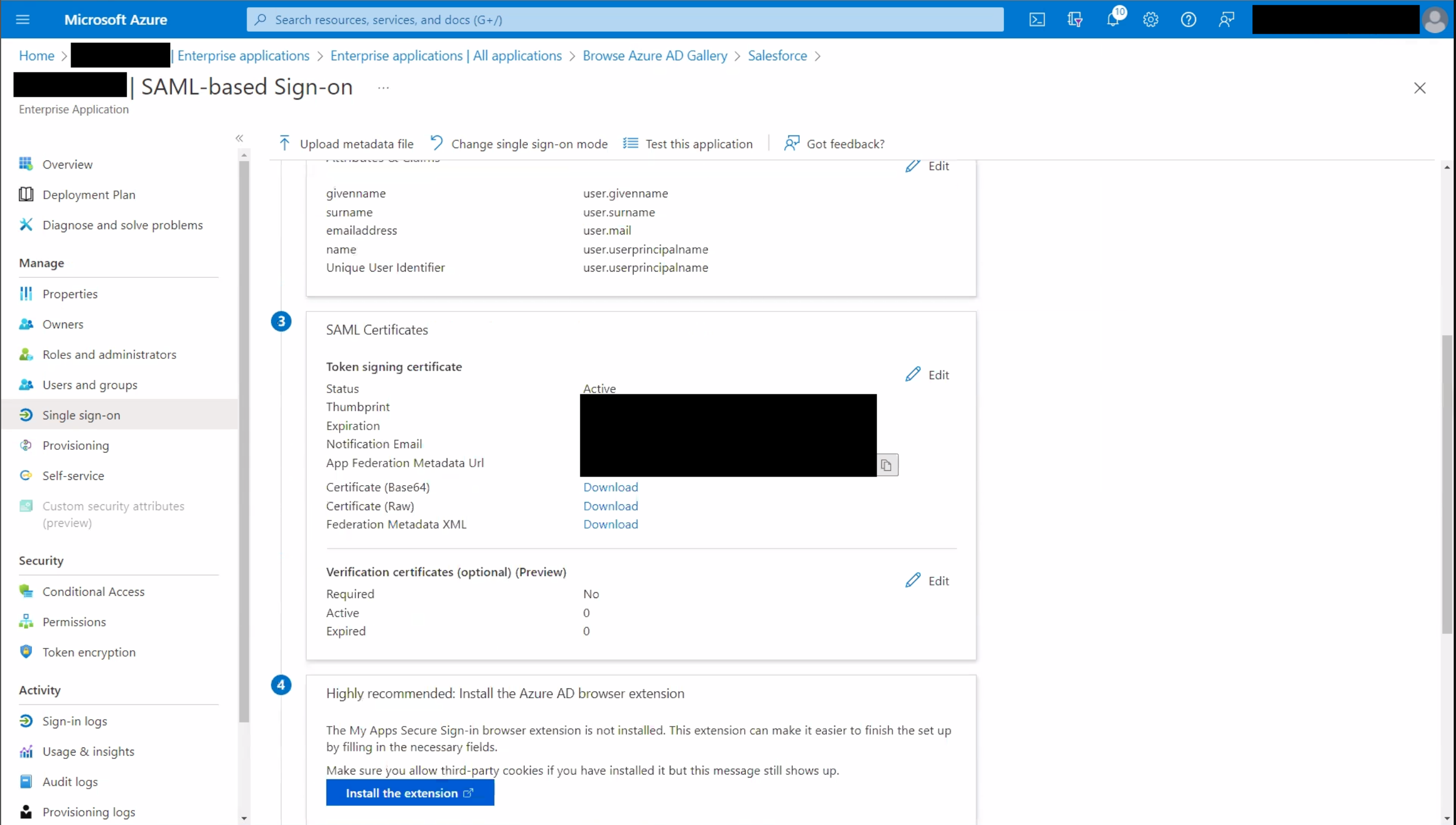The image size is (1456, 825).
Task: Open the top bar feedback icon
Action: [1226, 20]
